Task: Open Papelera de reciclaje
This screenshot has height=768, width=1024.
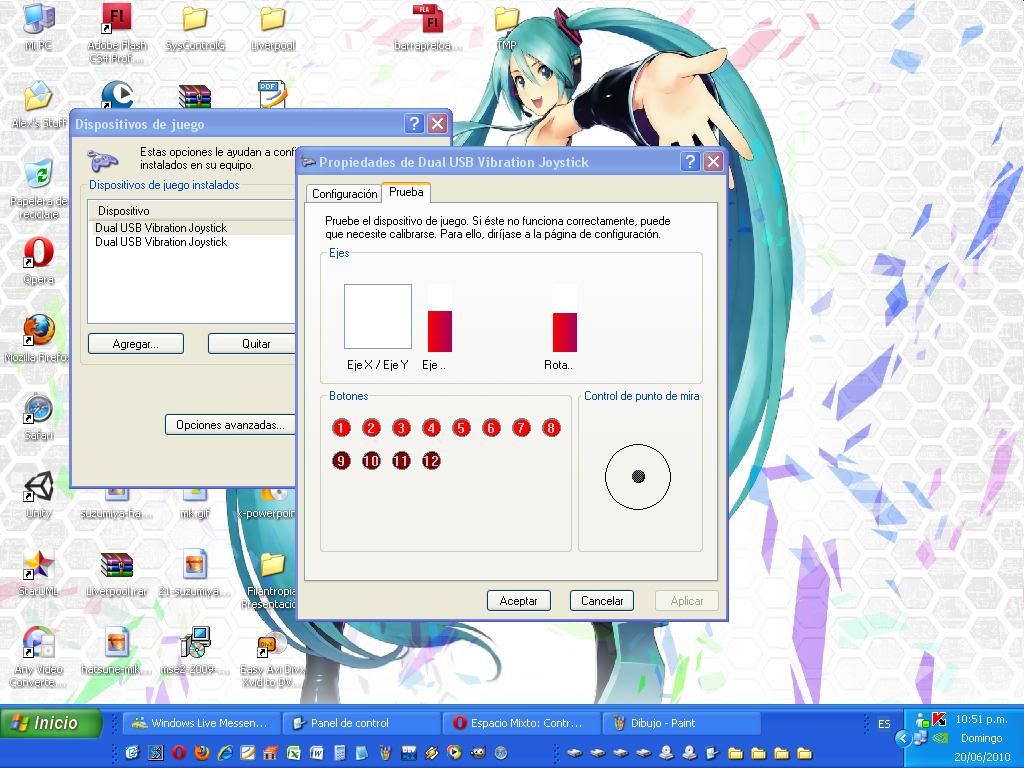Action: click(39, 189)
